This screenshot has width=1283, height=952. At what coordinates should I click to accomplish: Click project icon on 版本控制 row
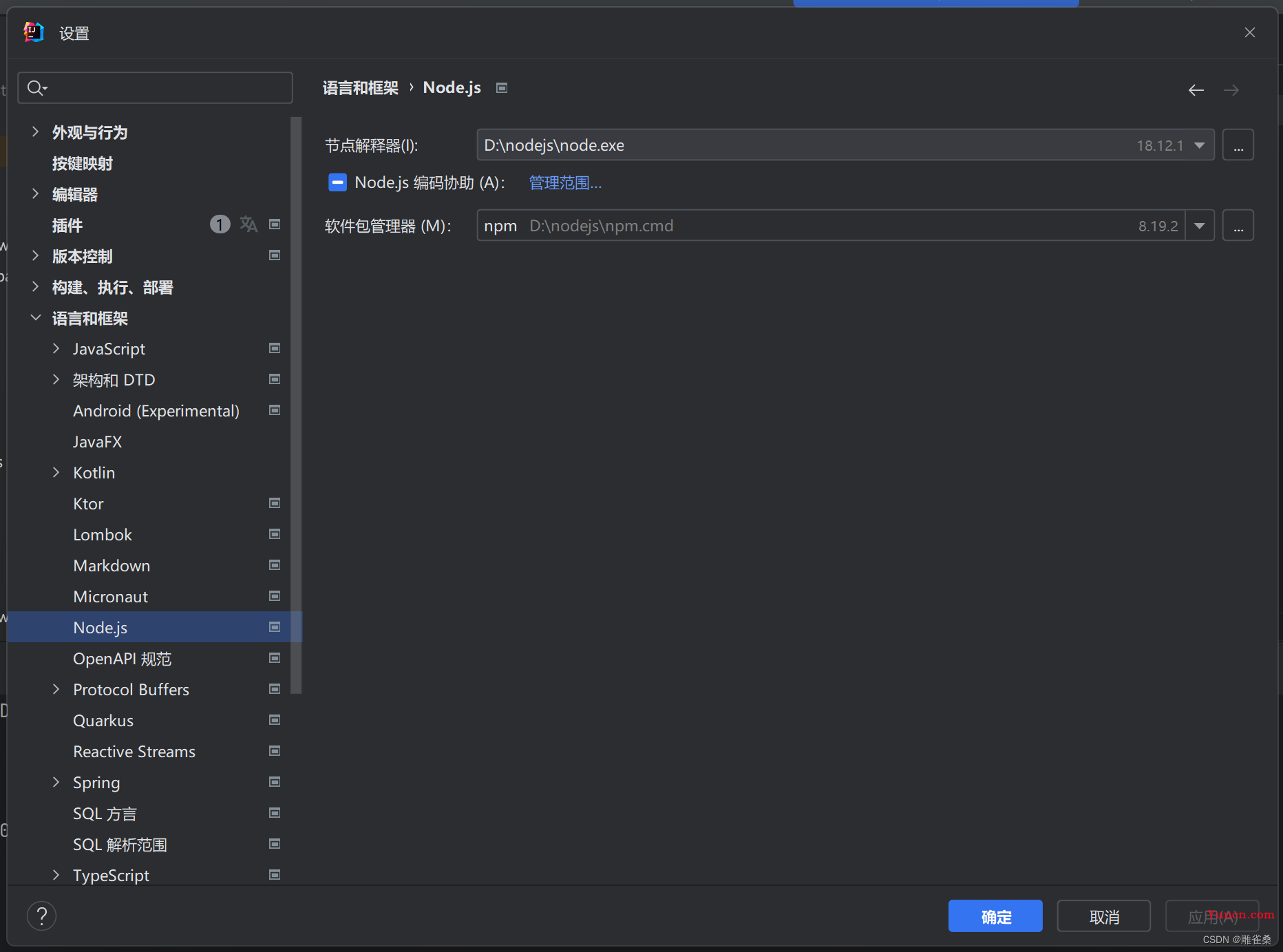click(x=275, y=255)
